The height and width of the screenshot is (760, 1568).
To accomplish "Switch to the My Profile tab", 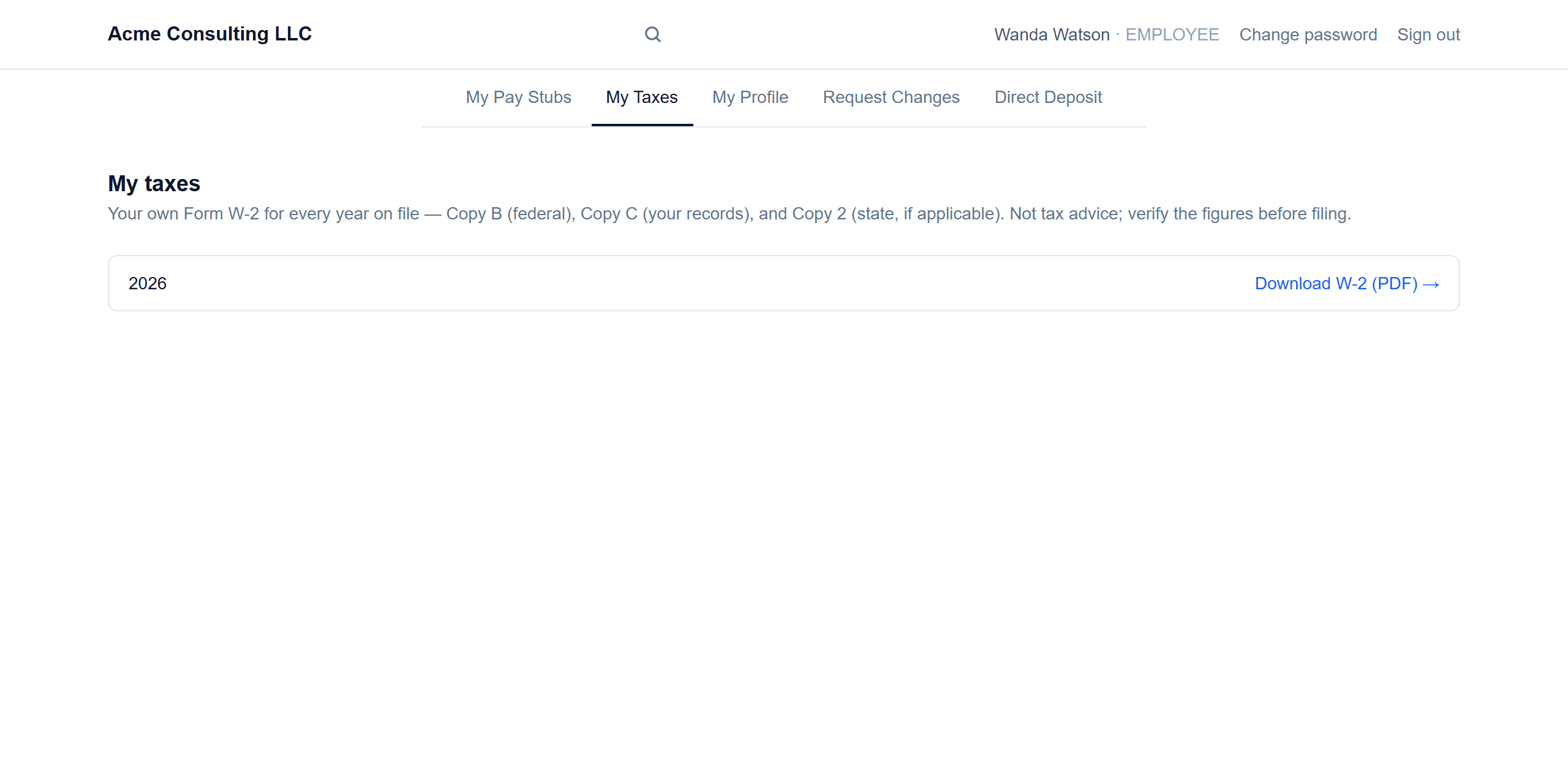I will pyautogui.click(x=750, y=97).
